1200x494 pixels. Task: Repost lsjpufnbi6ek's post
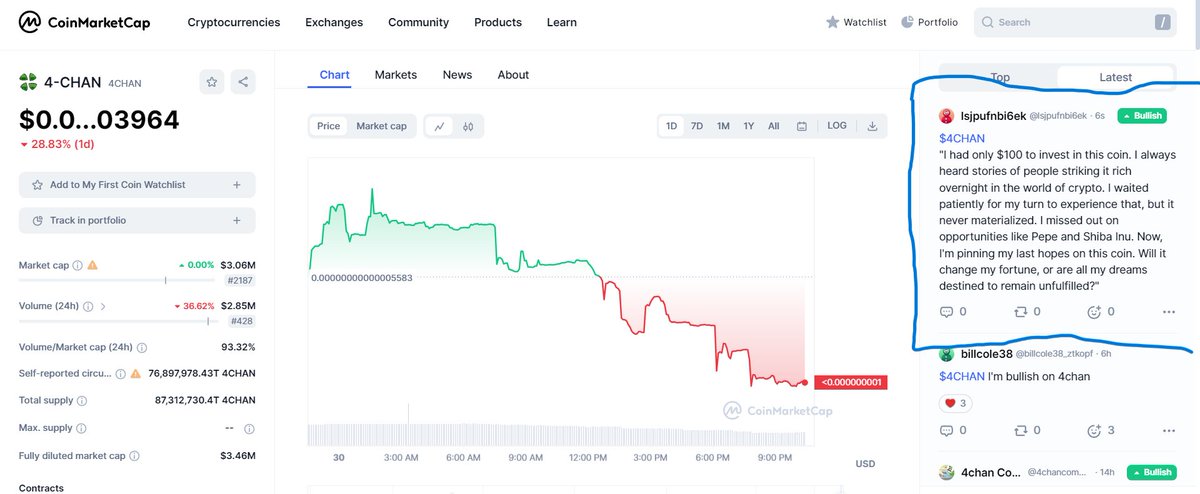[x=1020, y=312]
